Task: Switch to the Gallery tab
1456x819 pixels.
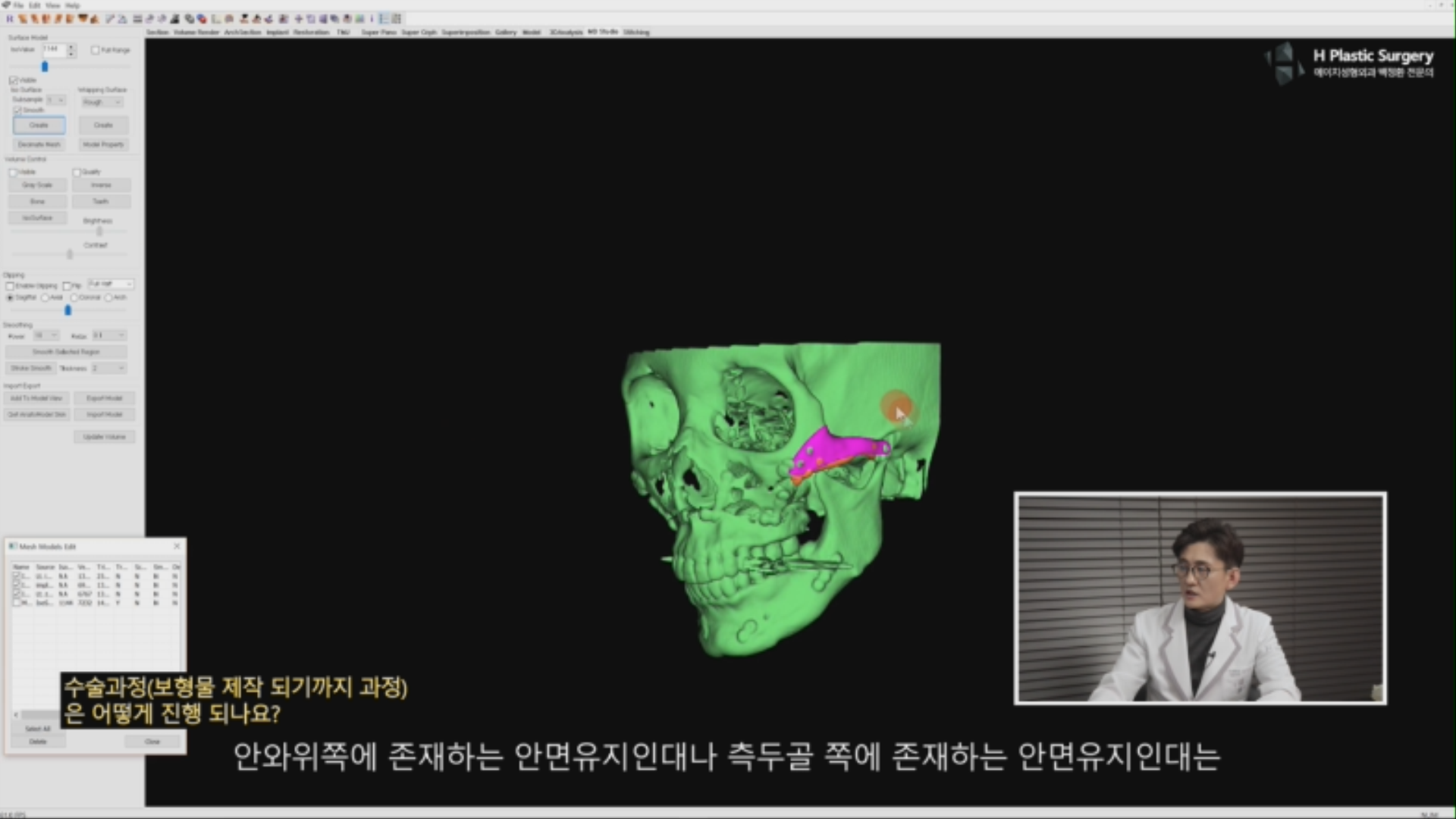Action: [x=506, y=32]
